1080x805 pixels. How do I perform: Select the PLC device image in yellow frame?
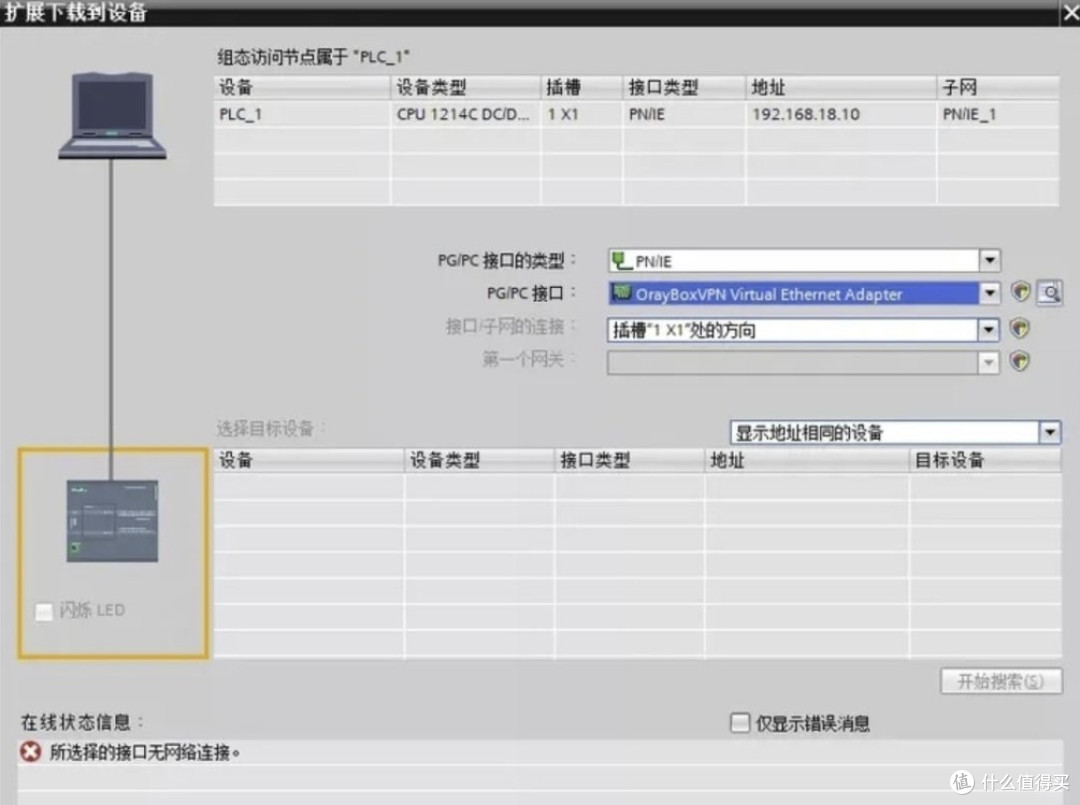(112, 521)
